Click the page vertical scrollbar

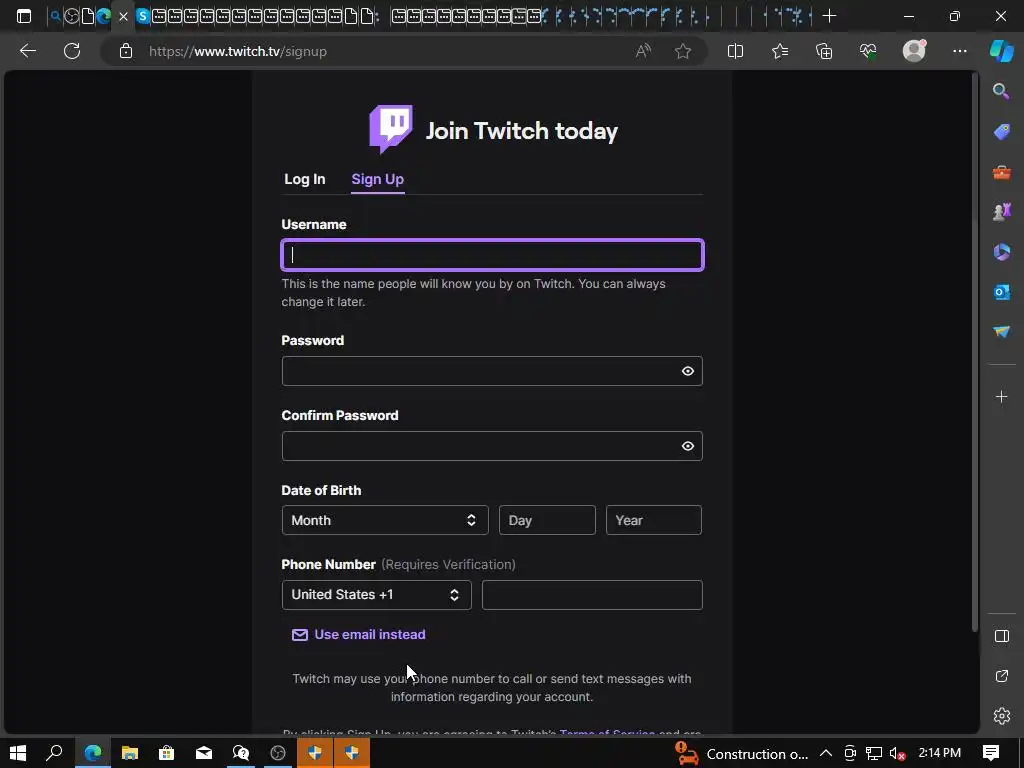coord(974,353)
